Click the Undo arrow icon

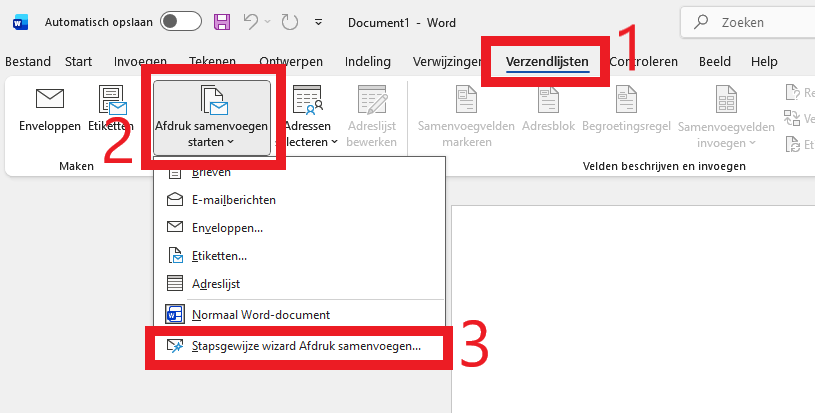pyautogui.click(x=253, y=21)
